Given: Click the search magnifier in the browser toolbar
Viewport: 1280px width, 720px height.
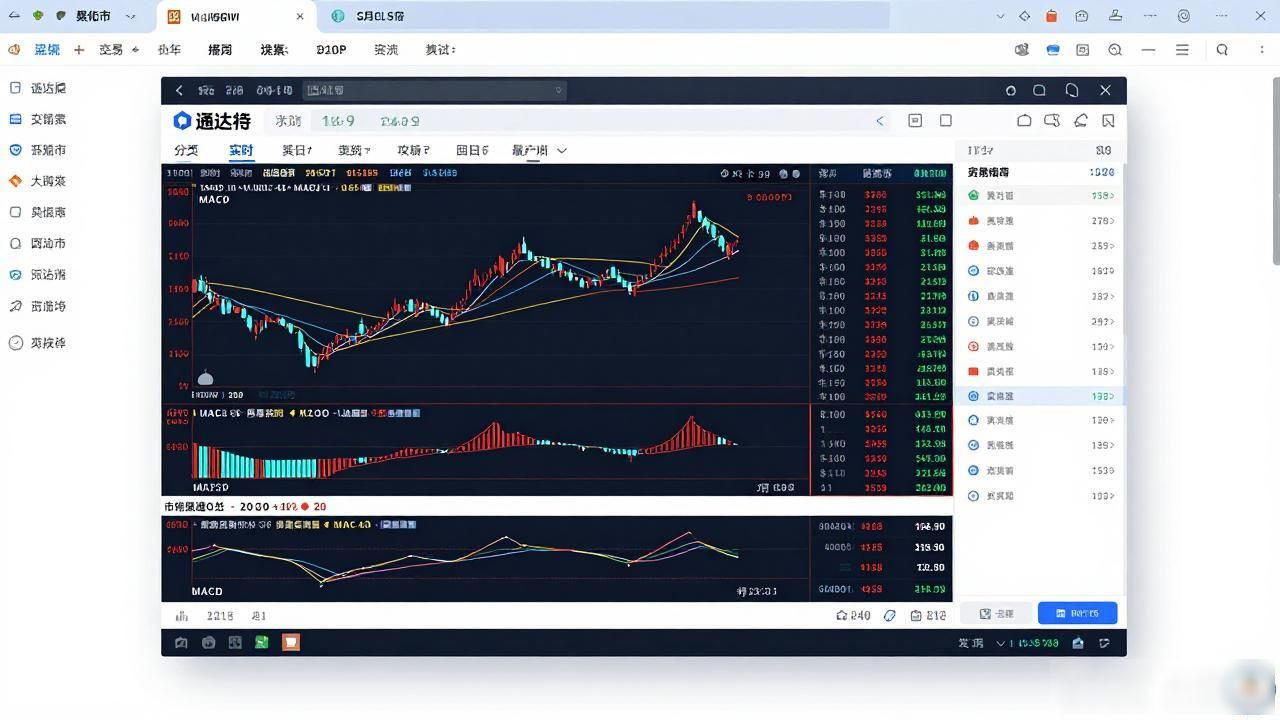Looking at the screenshot, I should (1222, 50).
